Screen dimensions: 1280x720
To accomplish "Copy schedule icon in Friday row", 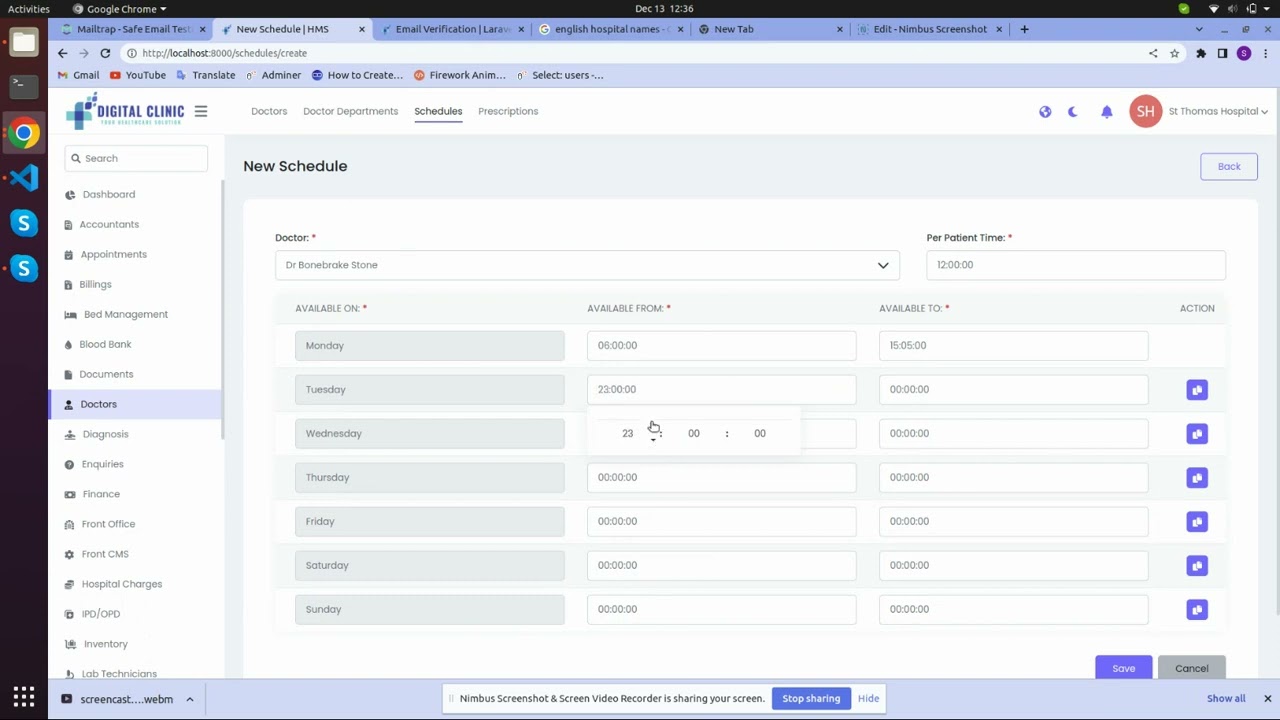I will [1197, 522].
